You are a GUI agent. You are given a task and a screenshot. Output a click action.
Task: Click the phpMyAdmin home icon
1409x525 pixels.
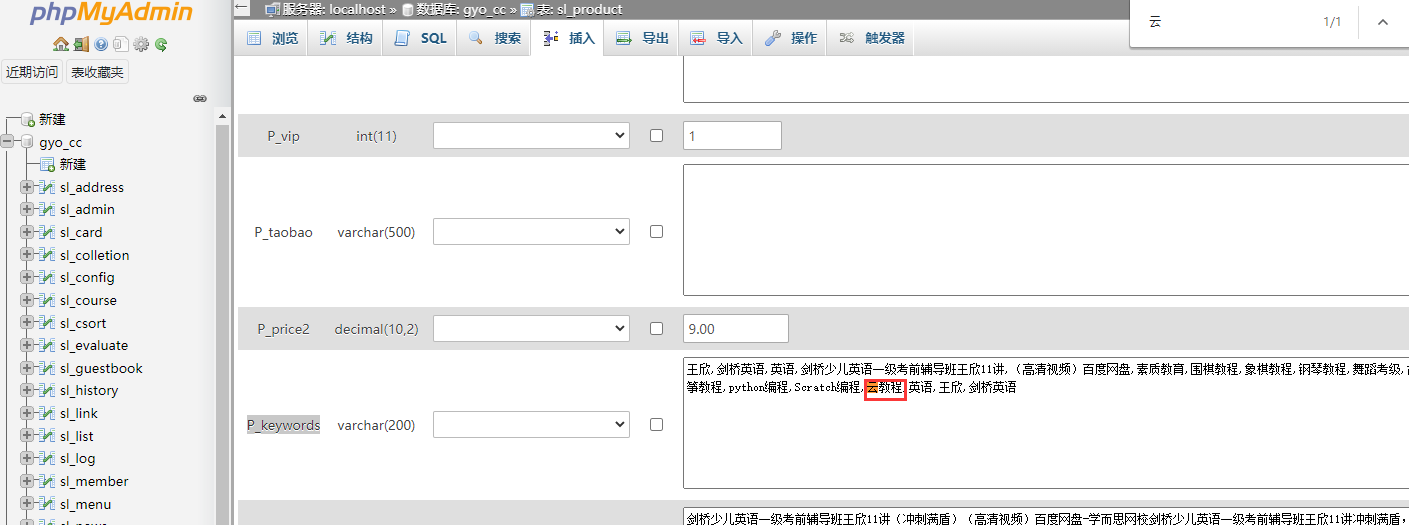pyautogui.click(x=61, y=44)
